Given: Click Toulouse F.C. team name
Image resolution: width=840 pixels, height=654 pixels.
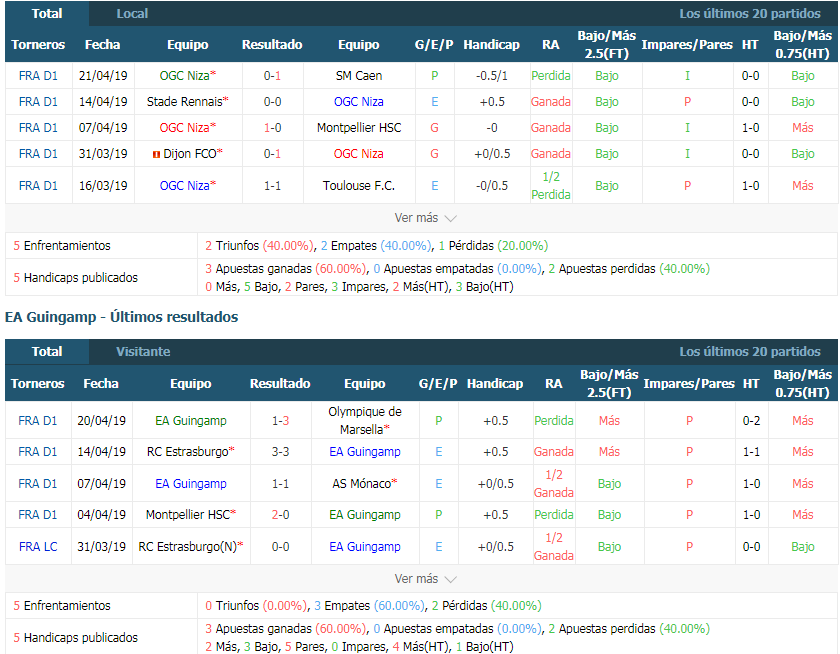Looking at the screenshot, I should click(x=359, y=185).
